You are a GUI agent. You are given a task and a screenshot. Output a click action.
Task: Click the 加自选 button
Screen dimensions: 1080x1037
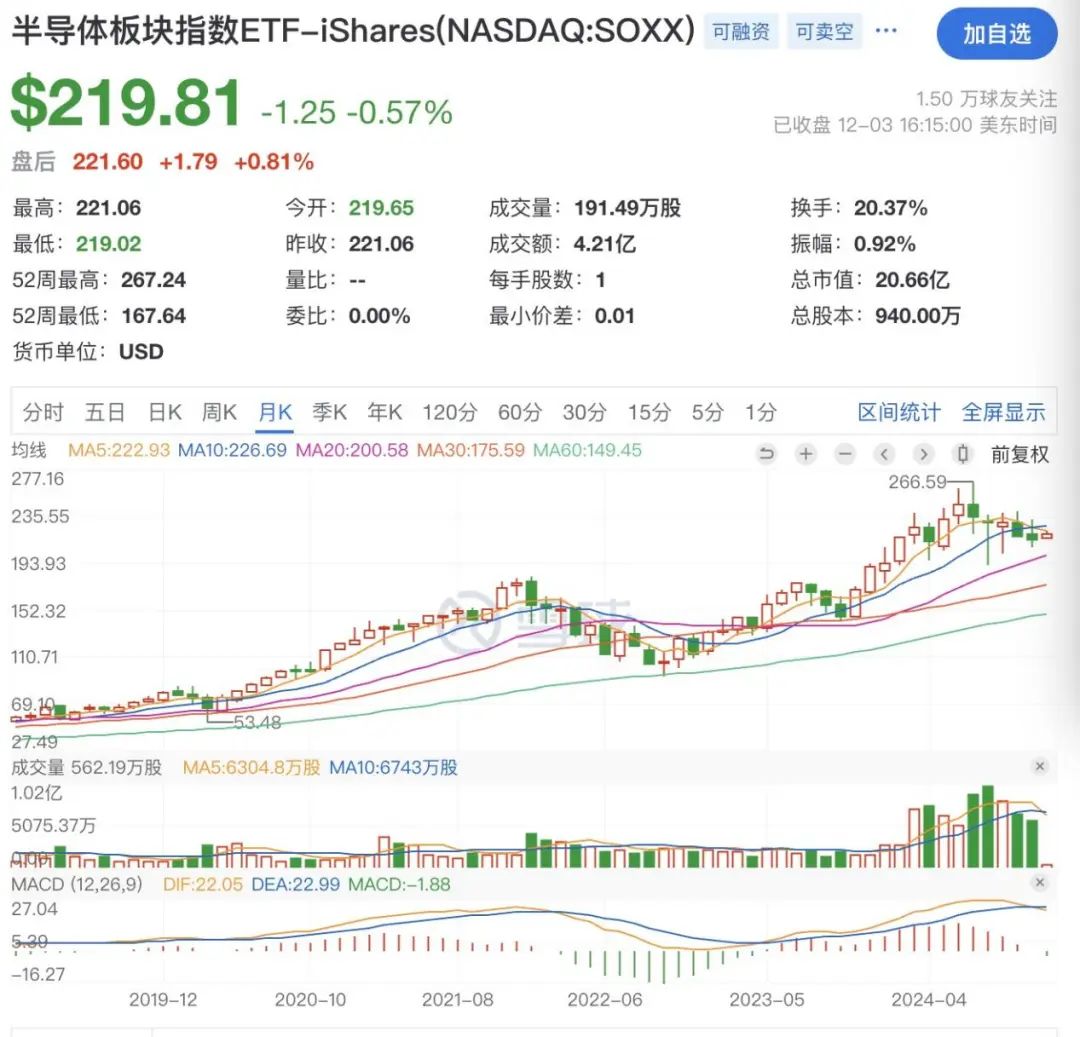[x=997, y=33]
